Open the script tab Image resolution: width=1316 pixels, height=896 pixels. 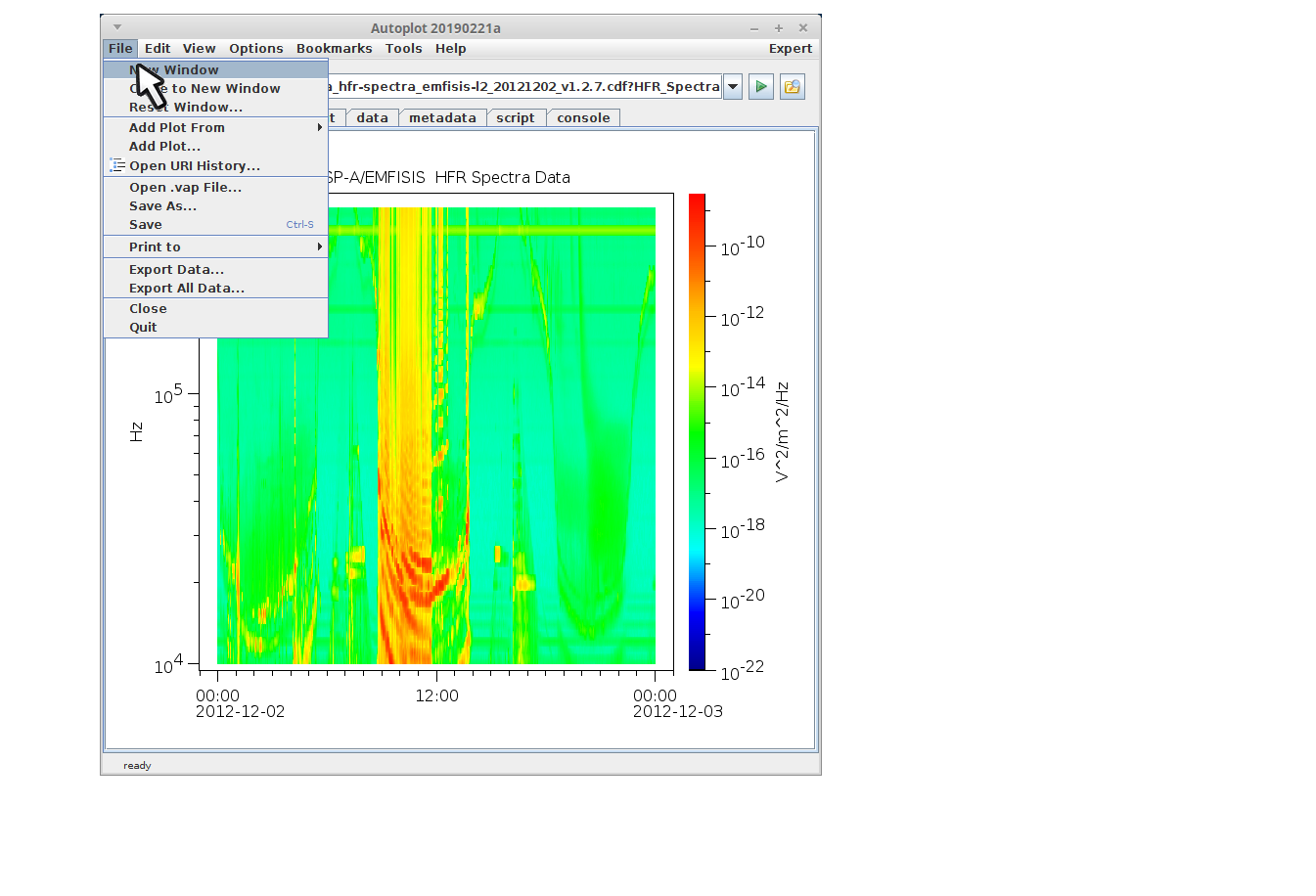pyautogui.click(x=515, y=118)
